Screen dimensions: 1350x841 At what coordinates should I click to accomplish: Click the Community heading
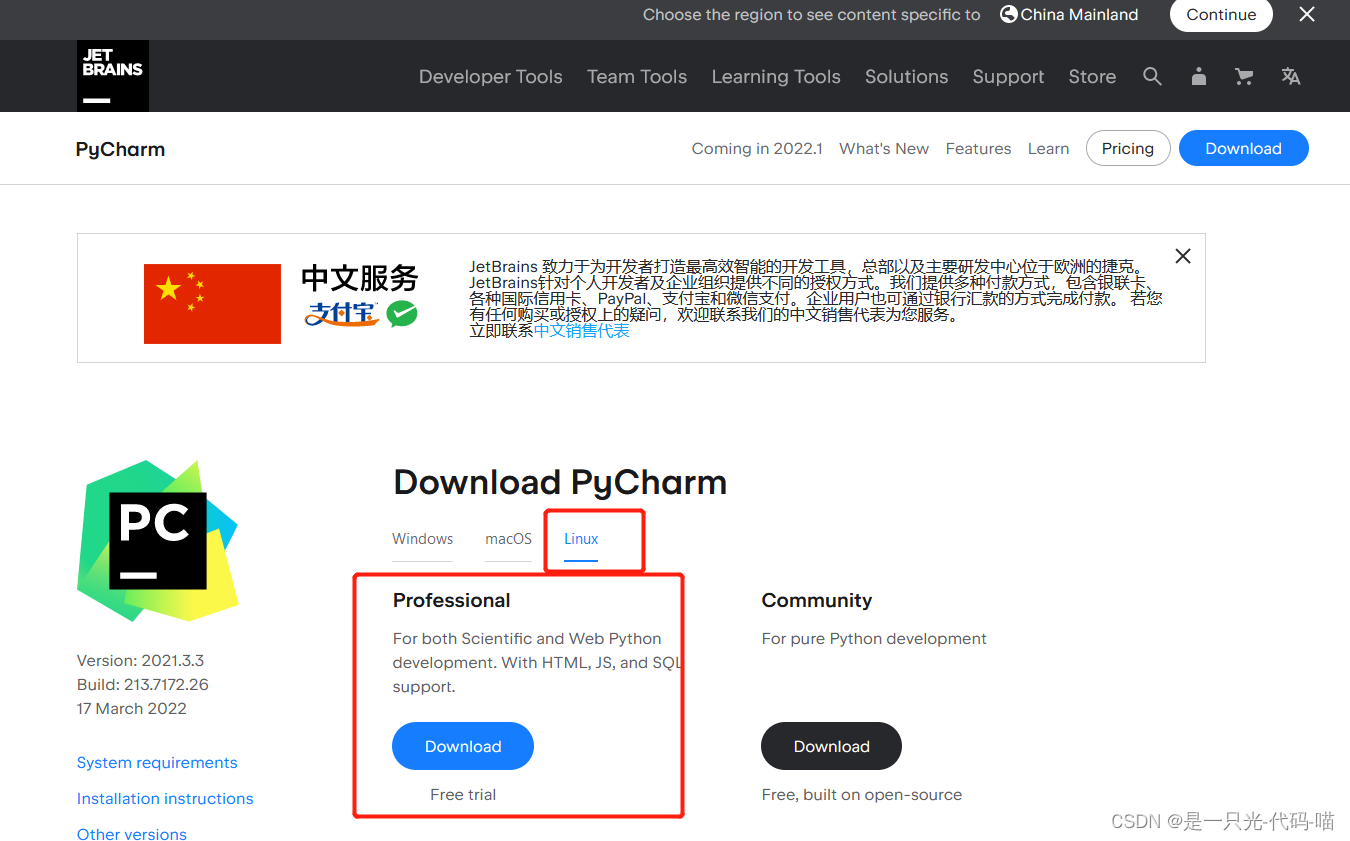click(x=816, y=600)
